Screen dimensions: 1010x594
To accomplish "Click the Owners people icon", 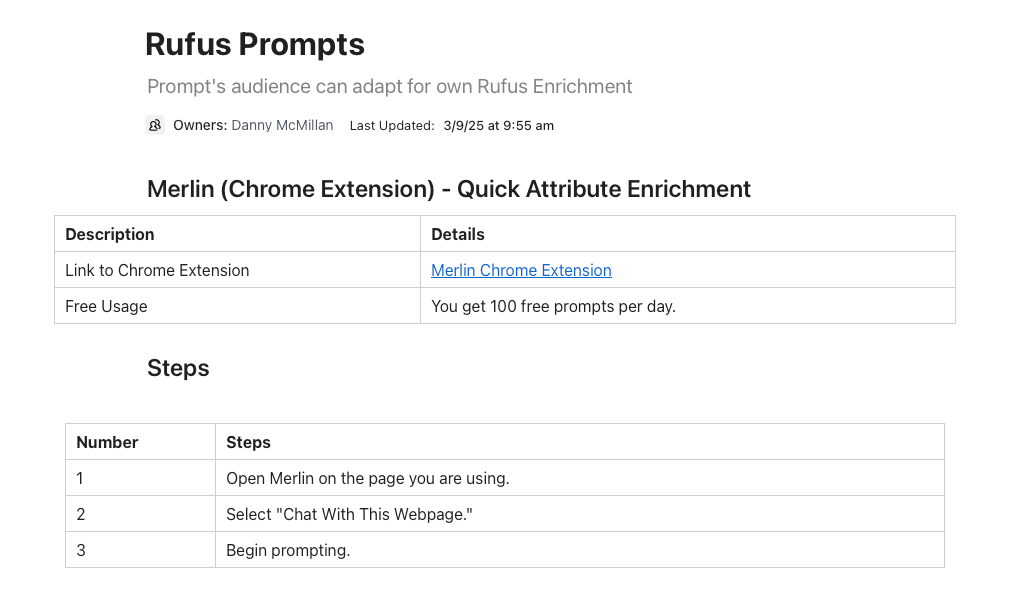I will (x=154, y=125).
